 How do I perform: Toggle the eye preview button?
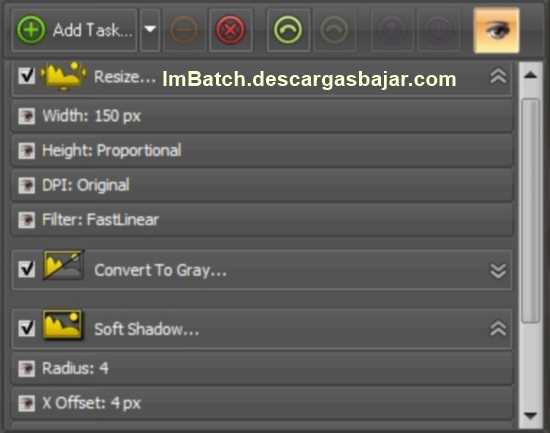[496, 30]
